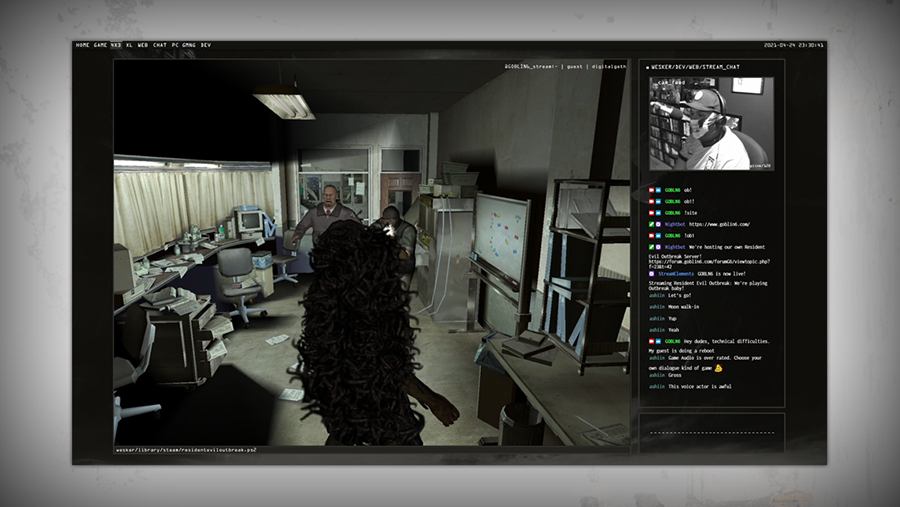Click blue badge on GOBLN6 'ob!!' message
The image size is (900, 507).
658,202
